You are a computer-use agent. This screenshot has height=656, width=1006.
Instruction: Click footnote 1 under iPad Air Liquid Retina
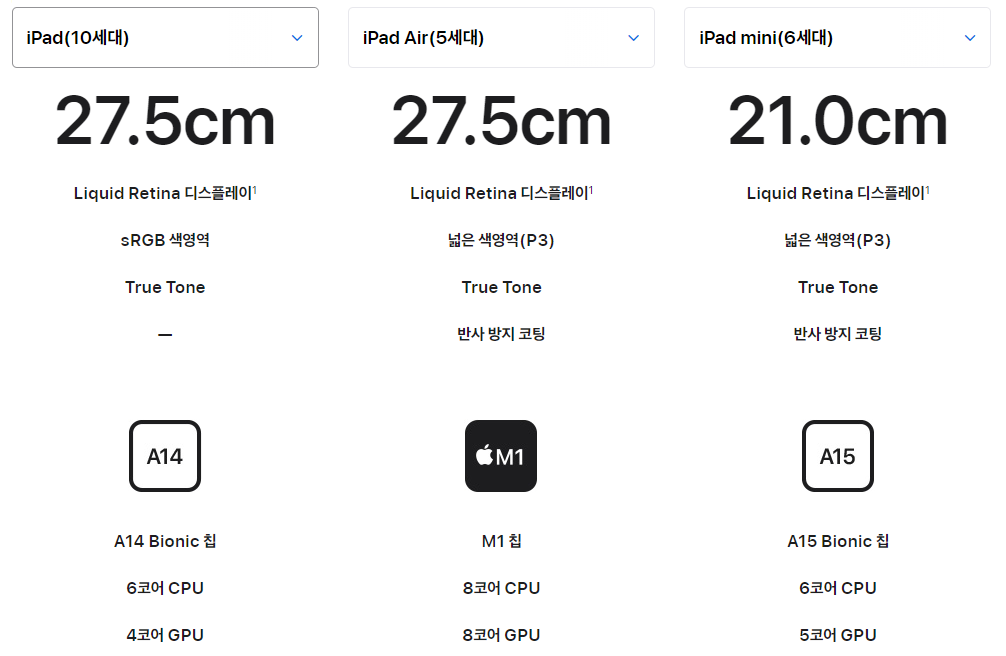tap(591, 189)
